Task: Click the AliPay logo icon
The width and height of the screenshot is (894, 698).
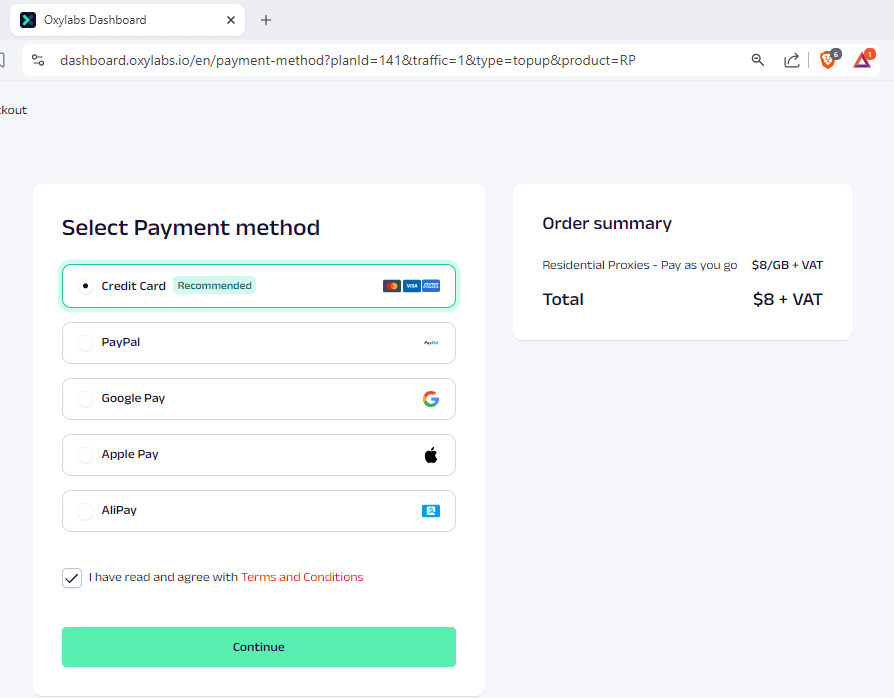Action: point(431,511)
